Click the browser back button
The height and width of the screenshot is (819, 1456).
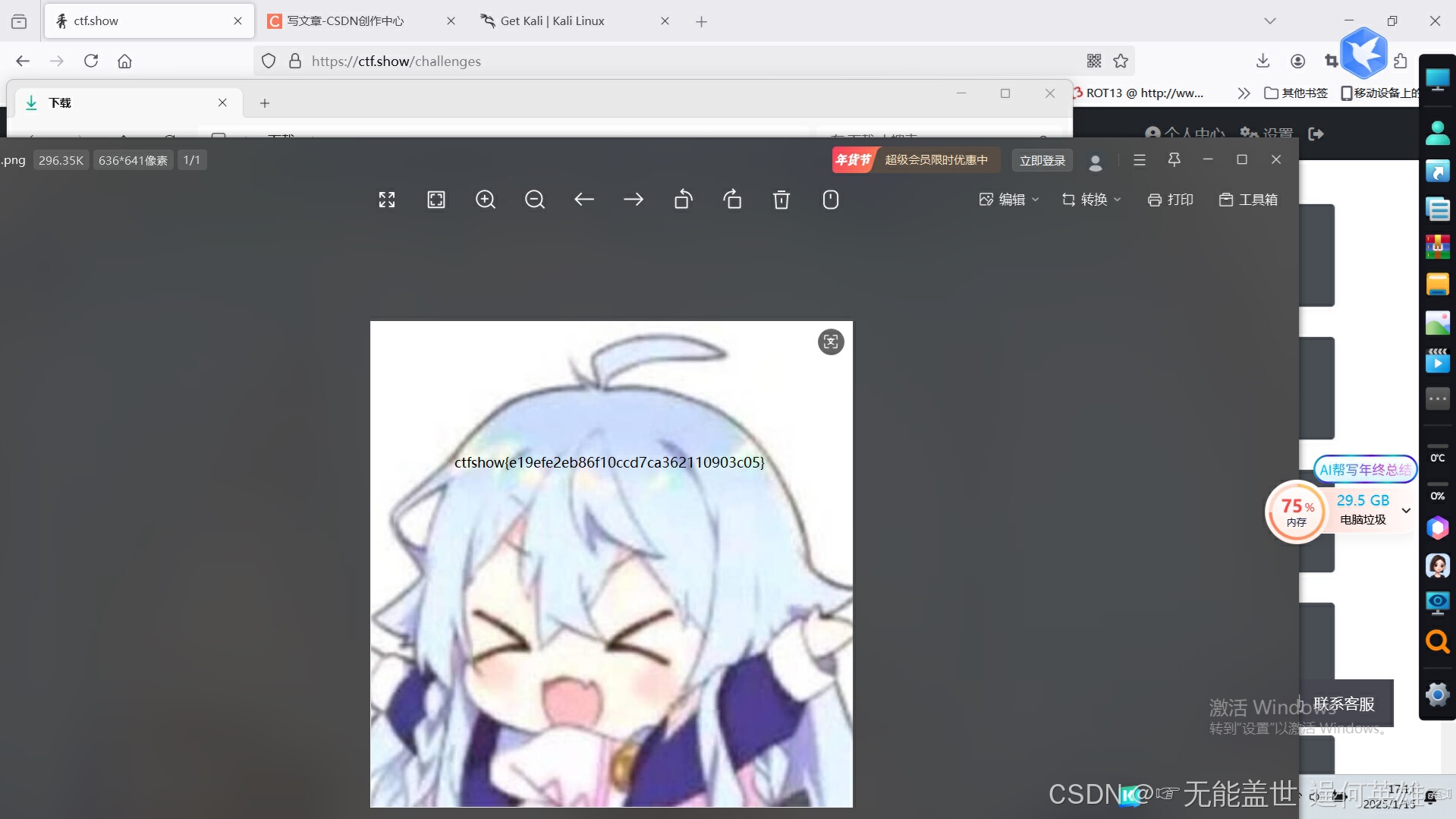(23, 61)
